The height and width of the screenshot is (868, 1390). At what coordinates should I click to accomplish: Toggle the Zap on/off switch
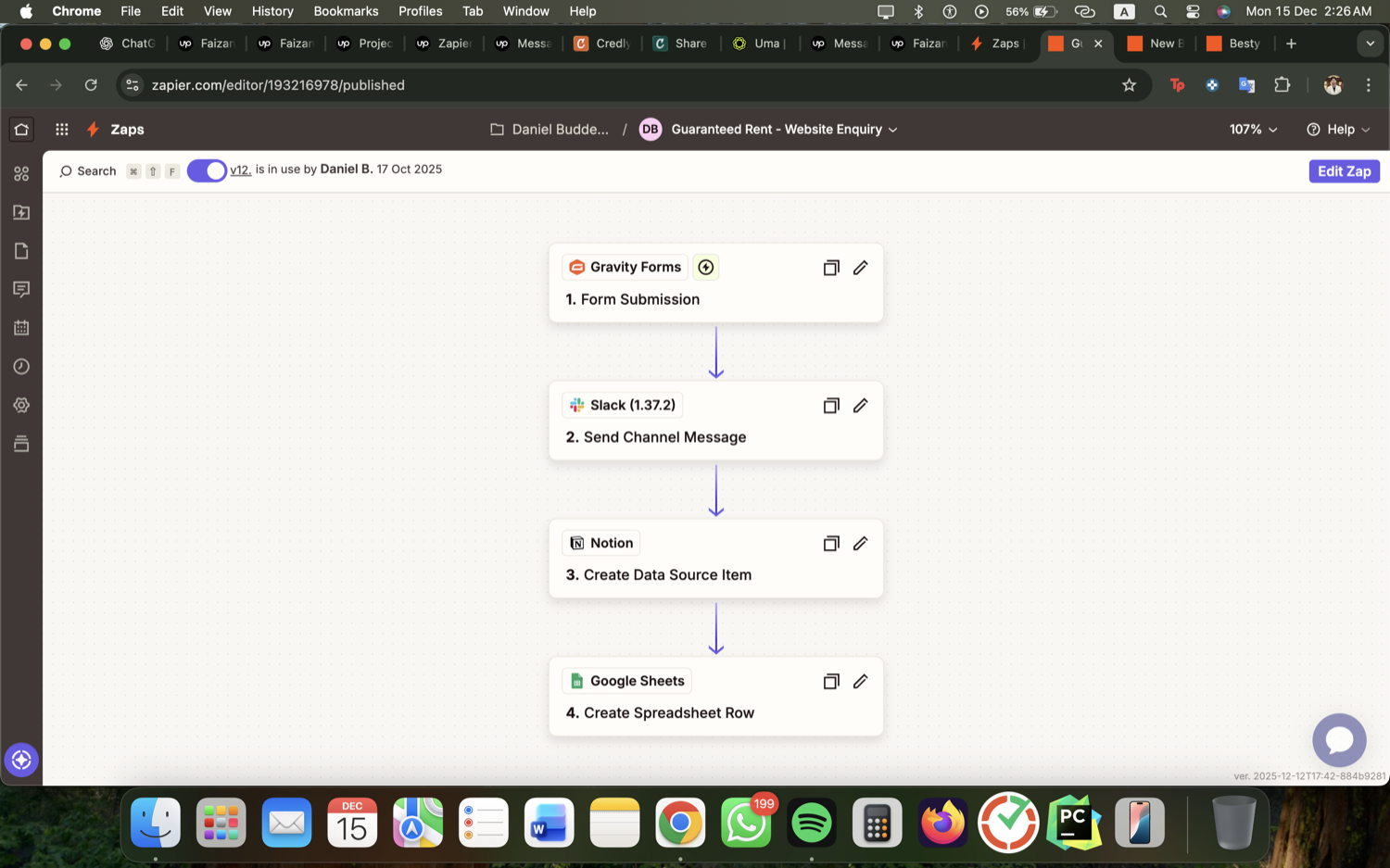[207, 170]
